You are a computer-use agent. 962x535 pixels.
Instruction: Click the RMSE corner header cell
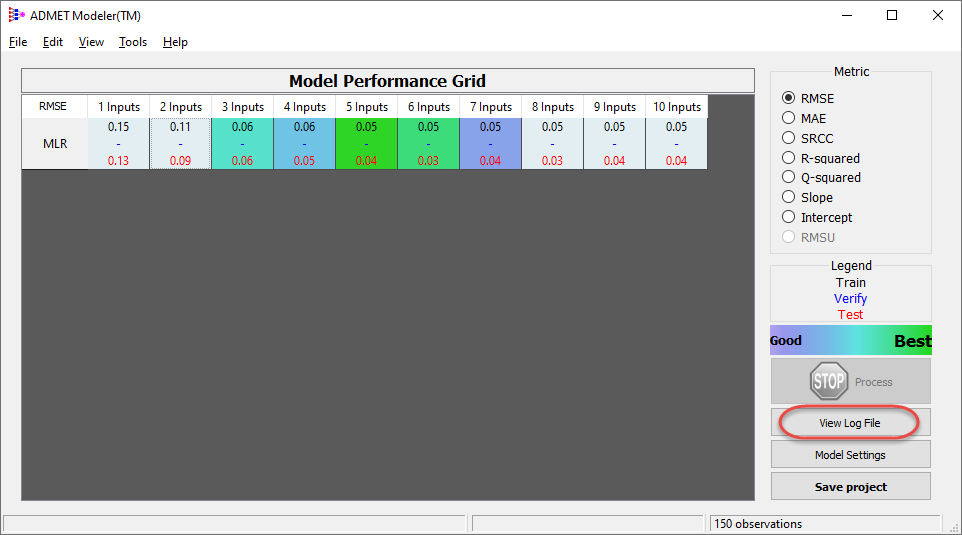tap(54, 106)
